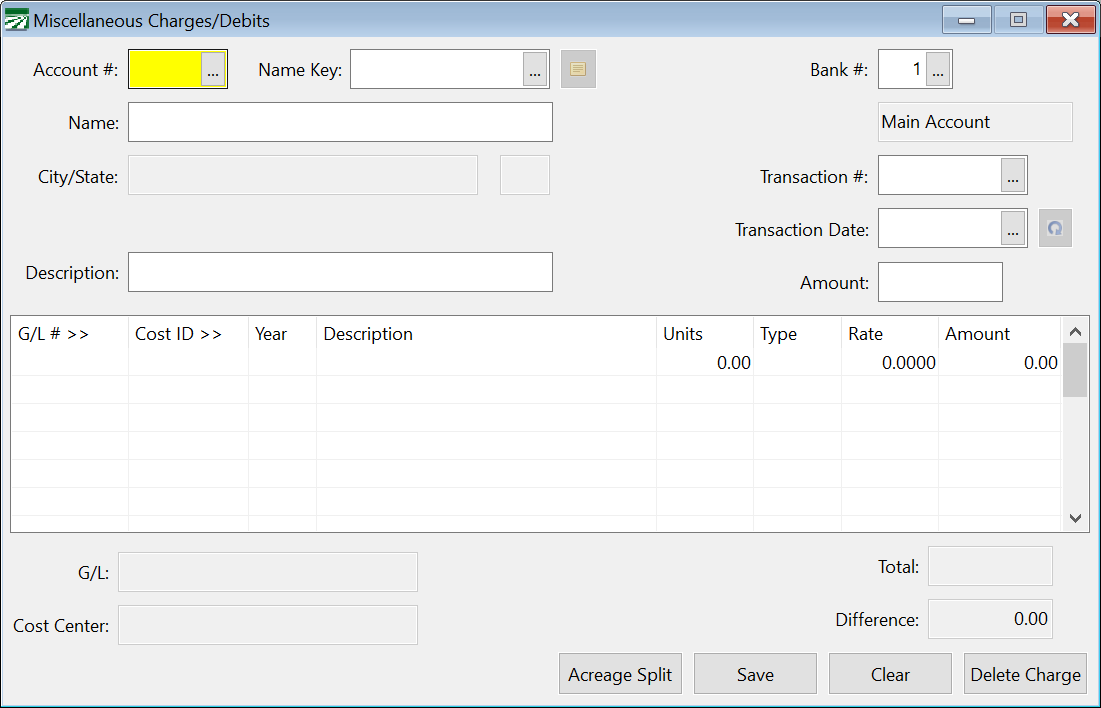This screenshot has height=708, width=1101.
Task: Click the Units cell in first grid row
Action: coord(705,363)
